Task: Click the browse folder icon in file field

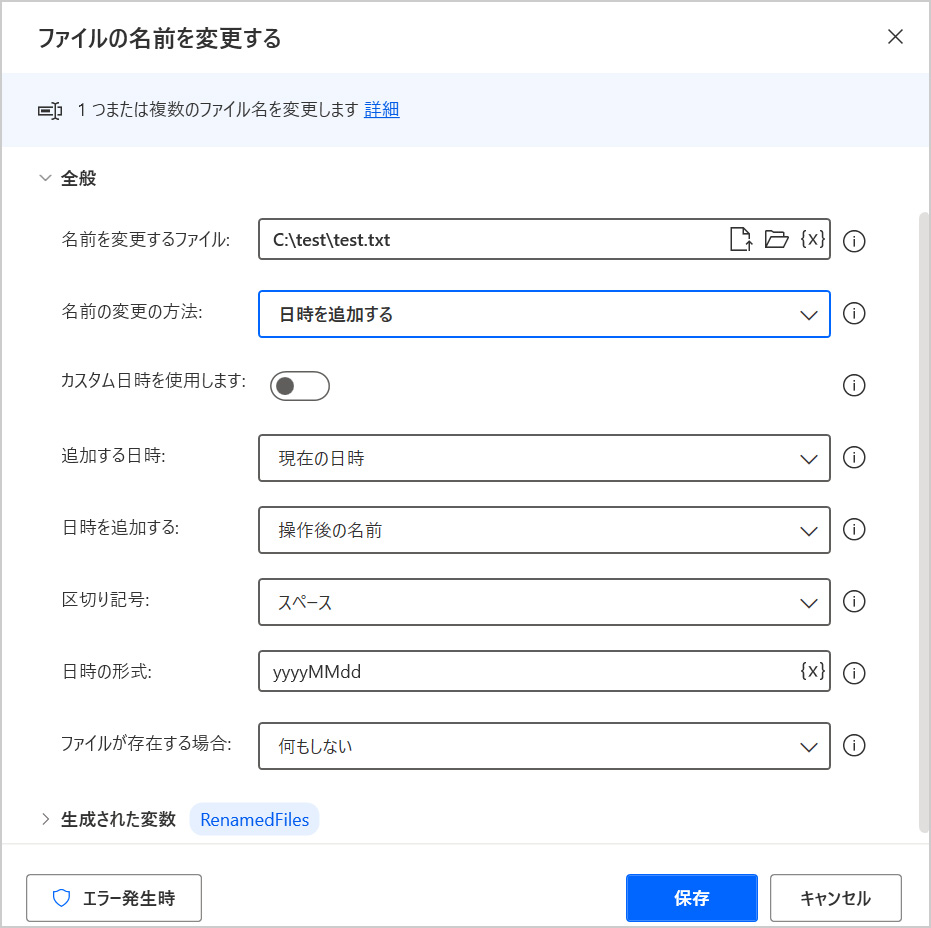Action: coord(776,240)
